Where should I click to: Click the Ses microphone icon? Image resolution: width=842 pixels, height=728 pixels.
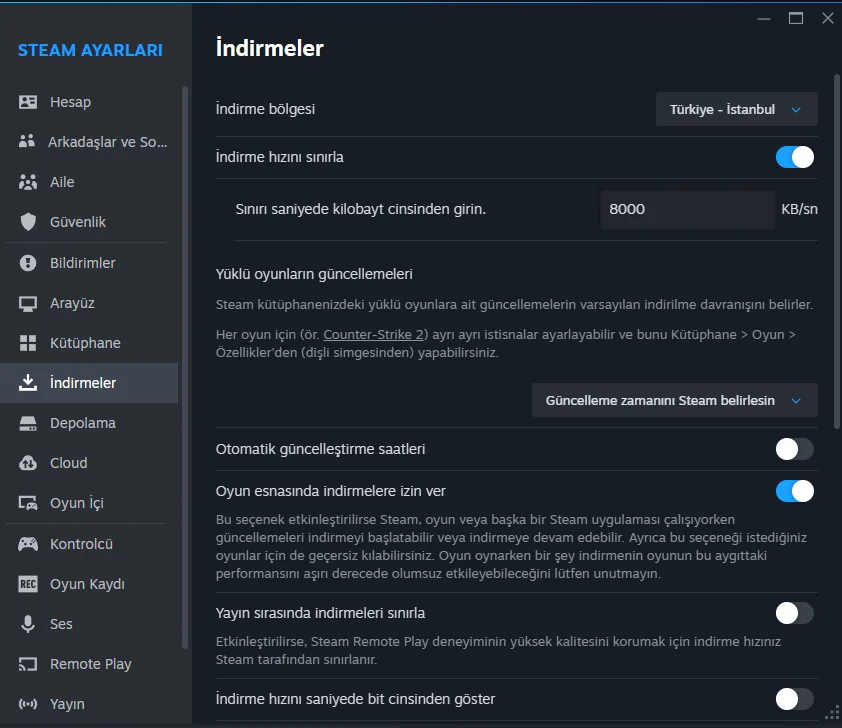(x=28, y=624)
